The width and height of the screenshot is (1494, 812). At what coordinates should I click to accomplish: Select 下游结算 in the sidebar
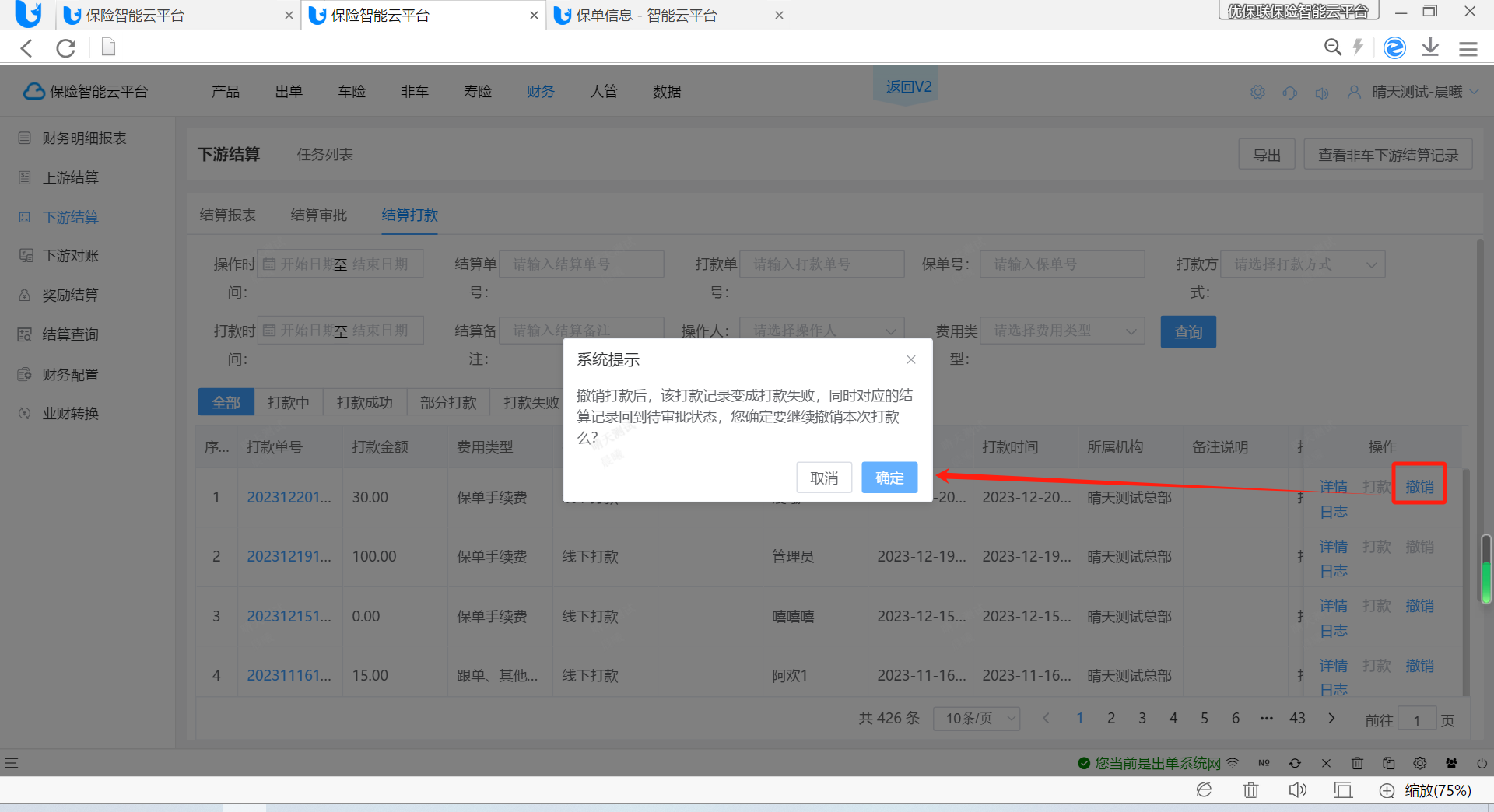pos(70,217)
